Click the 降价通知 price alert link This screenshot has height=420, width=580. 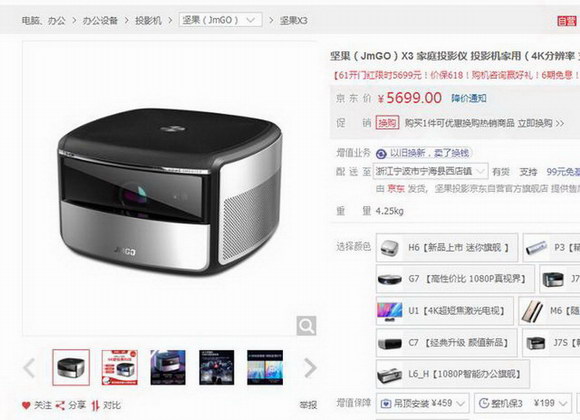(x=469, y=98)
